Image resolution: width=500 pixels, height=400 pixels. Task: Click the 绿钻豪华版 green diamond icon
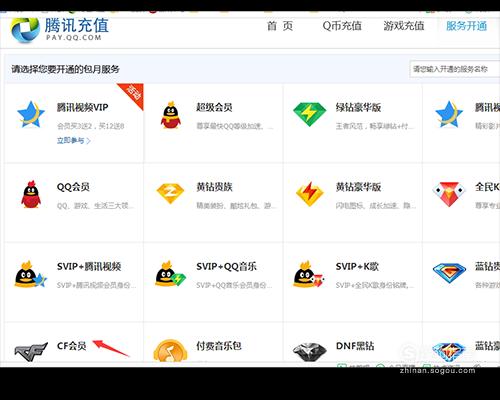tap(310, 114)
